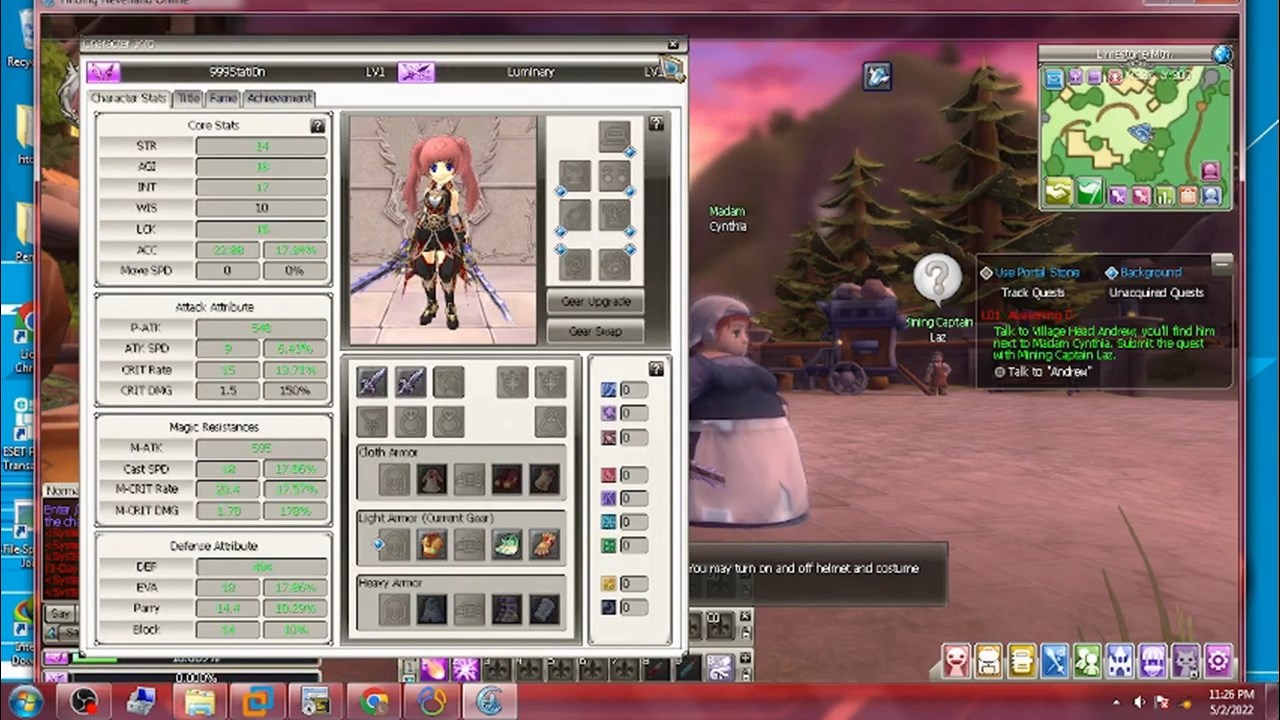Screen dimensions: 1280x720
Task: Open the yellow scroll menu icon
Action: point(1022,661)
